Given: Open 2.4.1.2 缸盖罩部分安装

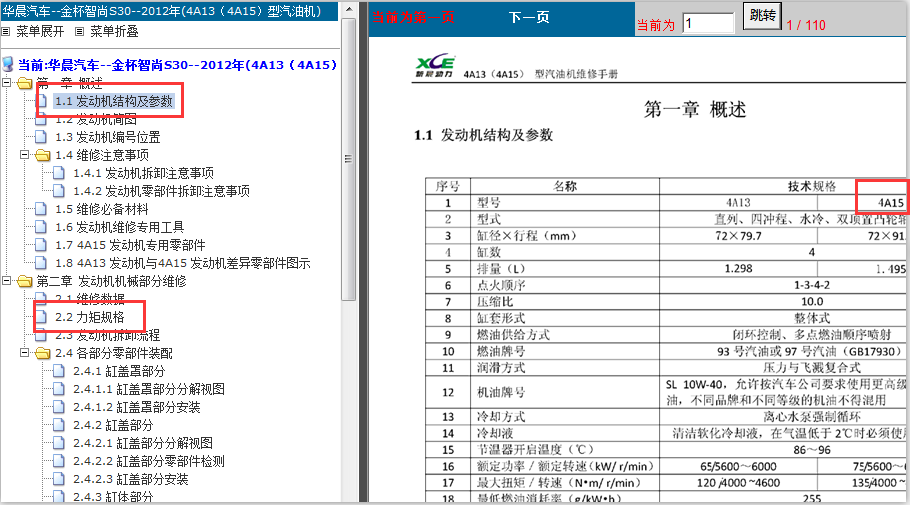Looking at the screenshot, I should (x=136, y=407).
